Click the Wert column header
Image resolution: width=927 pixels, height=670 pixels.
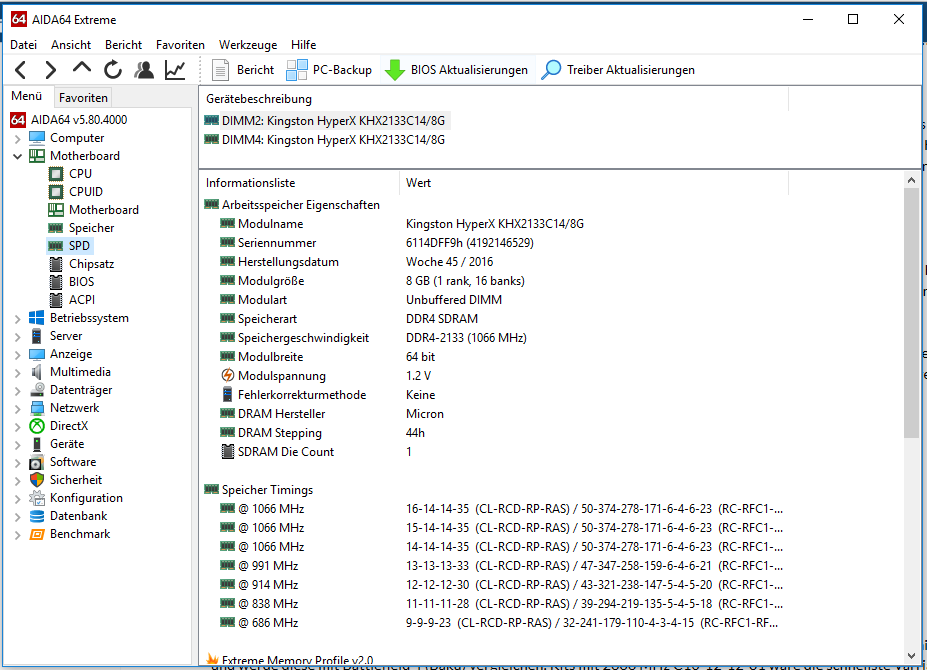coord(594,183)
